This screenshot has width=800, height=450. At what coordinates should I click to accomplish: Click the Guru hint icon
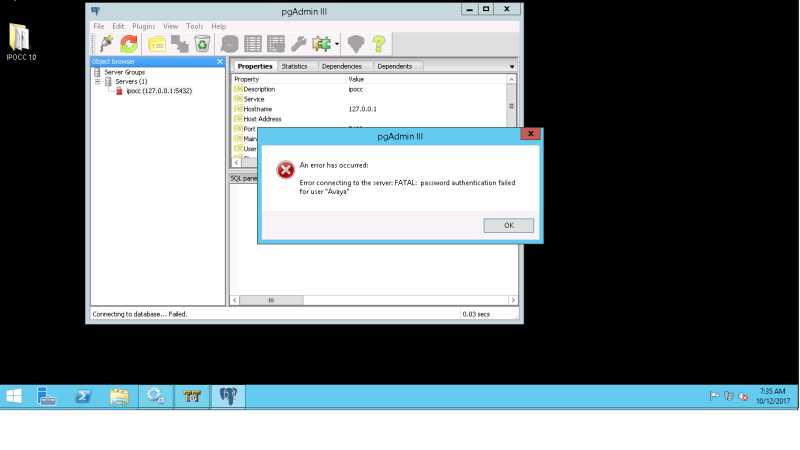356,44
